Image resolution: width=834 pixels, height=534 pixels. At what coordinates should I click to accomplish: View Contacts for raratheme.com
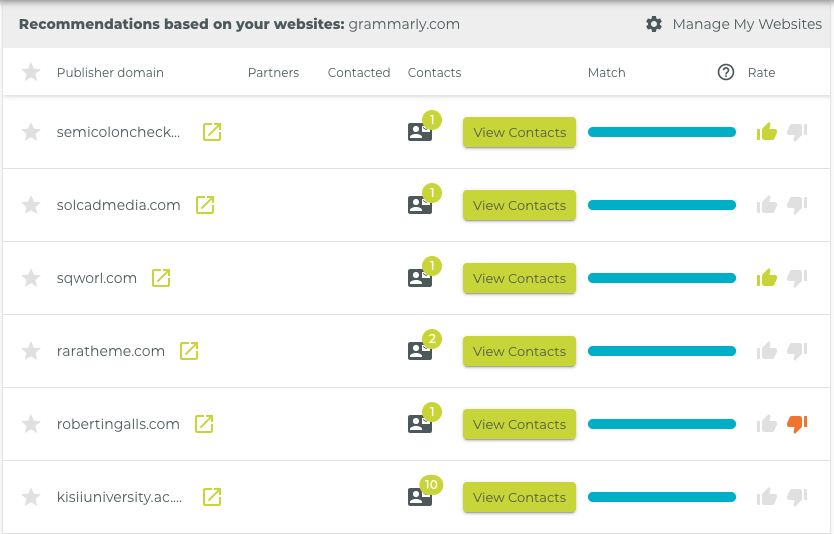519,351
